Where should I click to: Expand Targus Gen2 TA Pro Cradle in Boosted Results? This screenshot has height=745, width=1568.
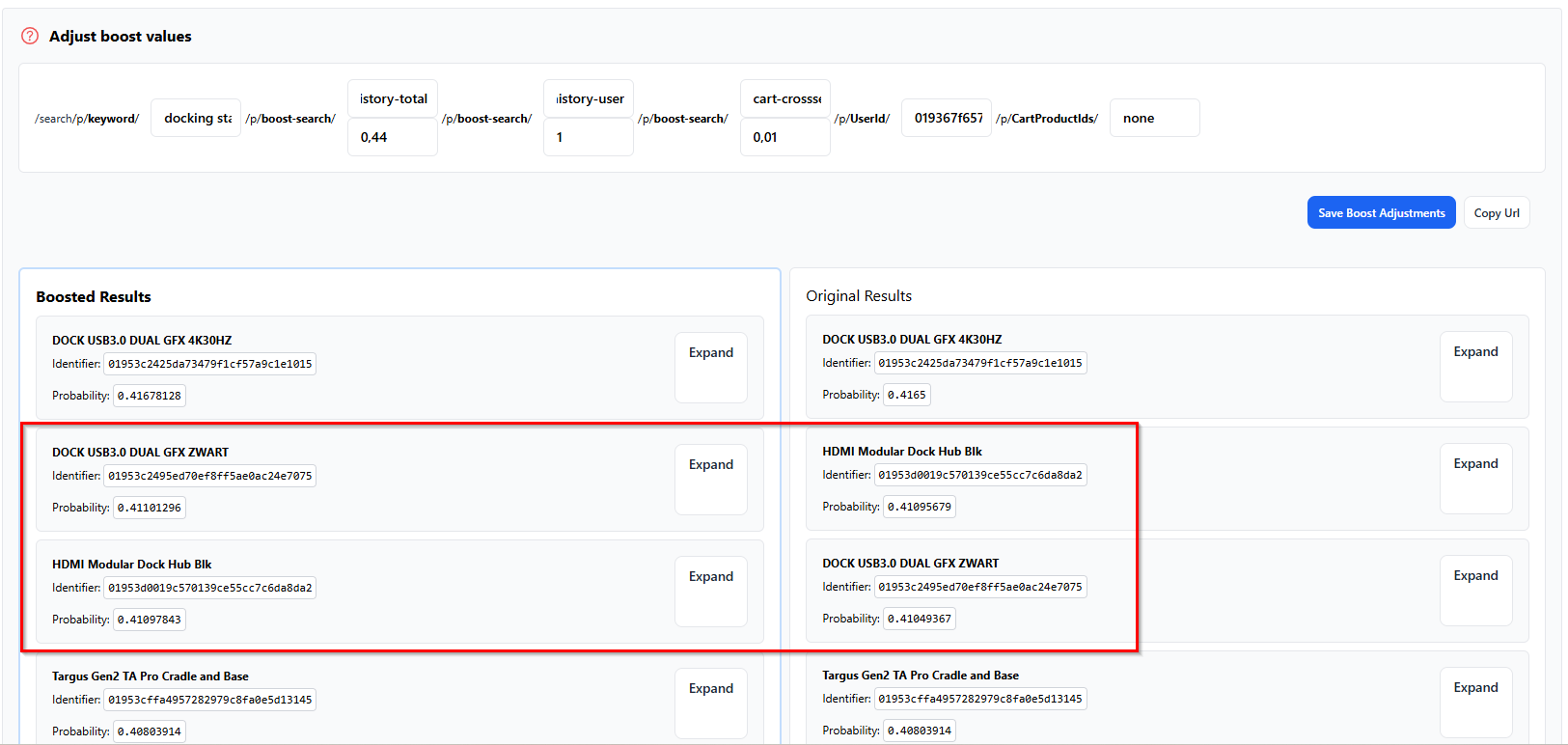pos(711,704)
